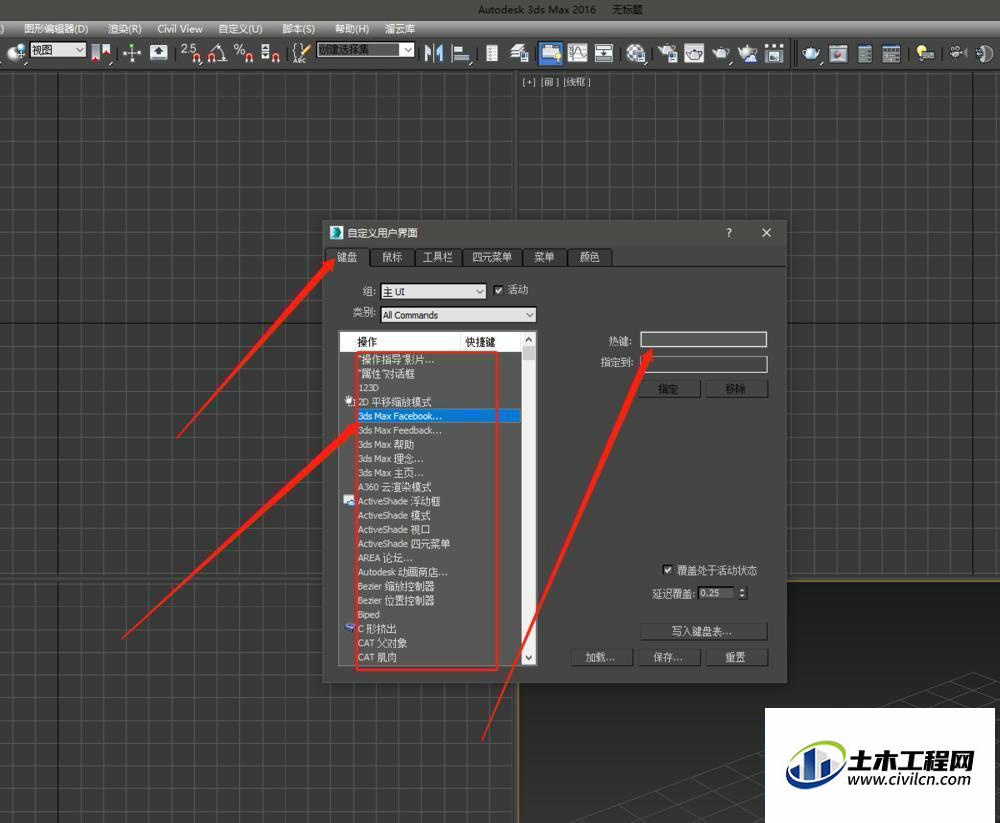Open the 视图 reference coordinate dropdown
The height and width of the screenshot is (823, 1000).
[x=57, y=50]
